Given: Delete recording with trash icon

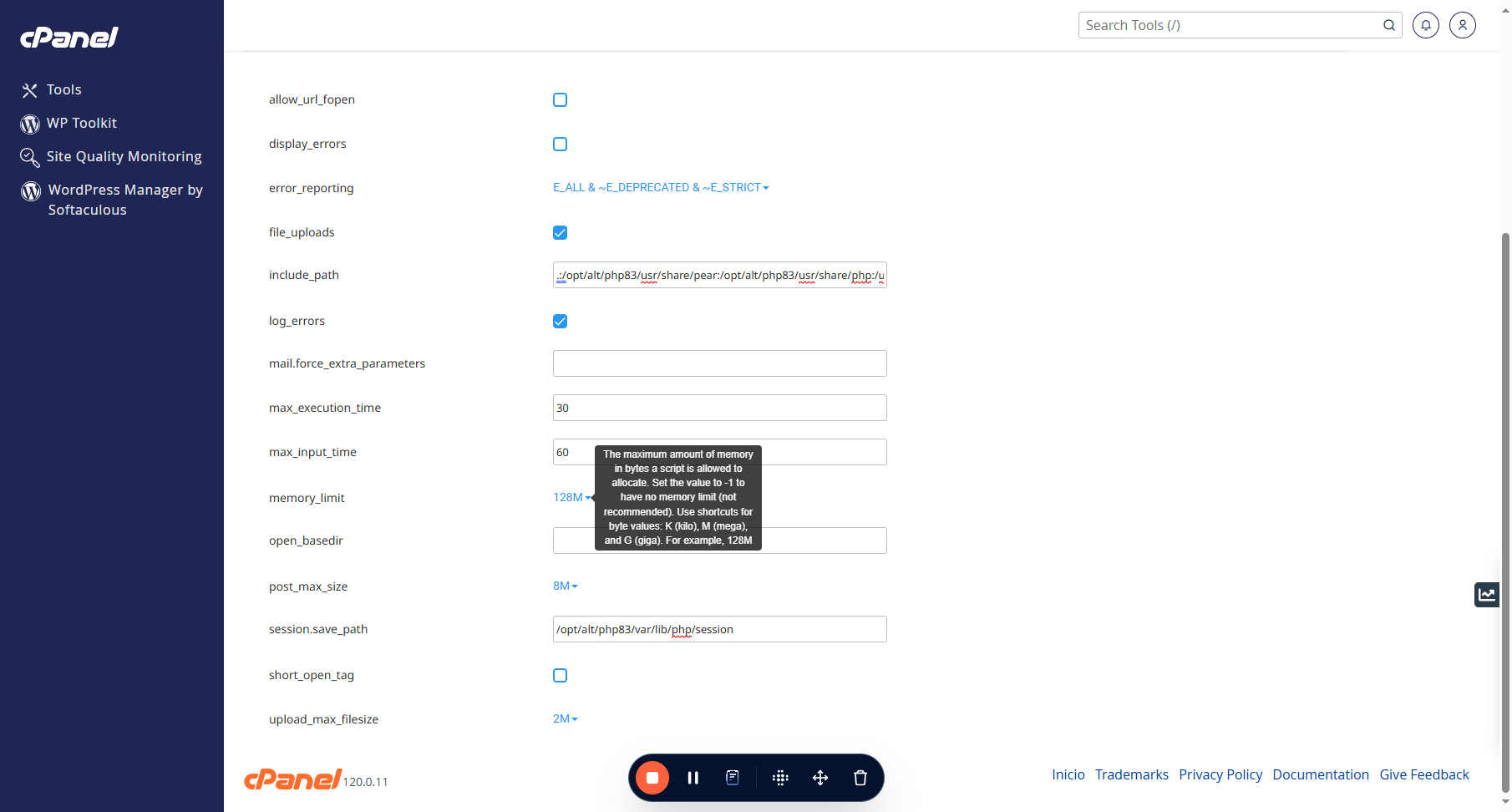Looking at the screenshot, I should click(x=860, y=778).
